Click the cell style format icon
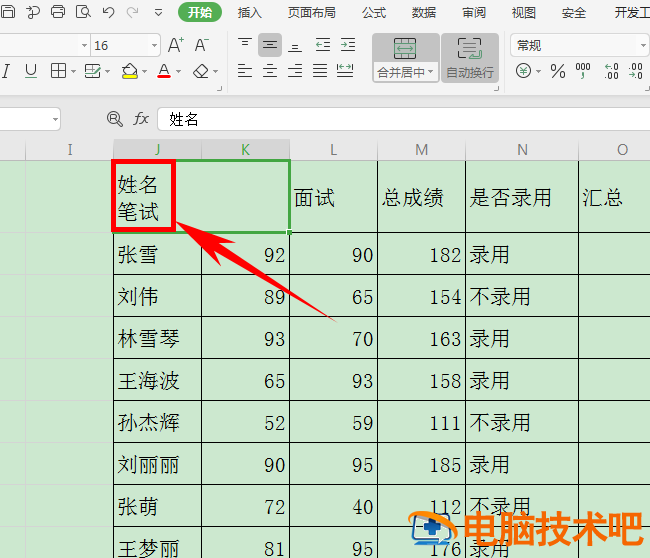The width and height of the screenshot is (650, 558). pyautogui.click(x=92, y=71)
